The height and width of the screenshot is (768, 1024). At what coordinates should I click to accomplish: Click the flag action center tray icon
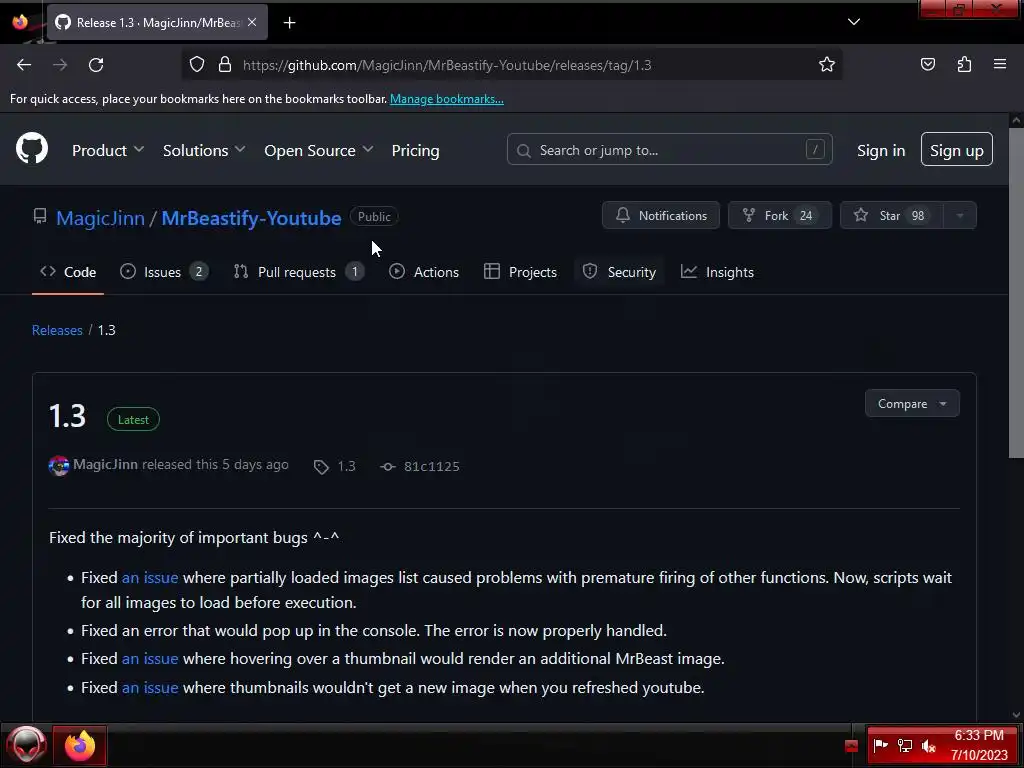point(880,745)
